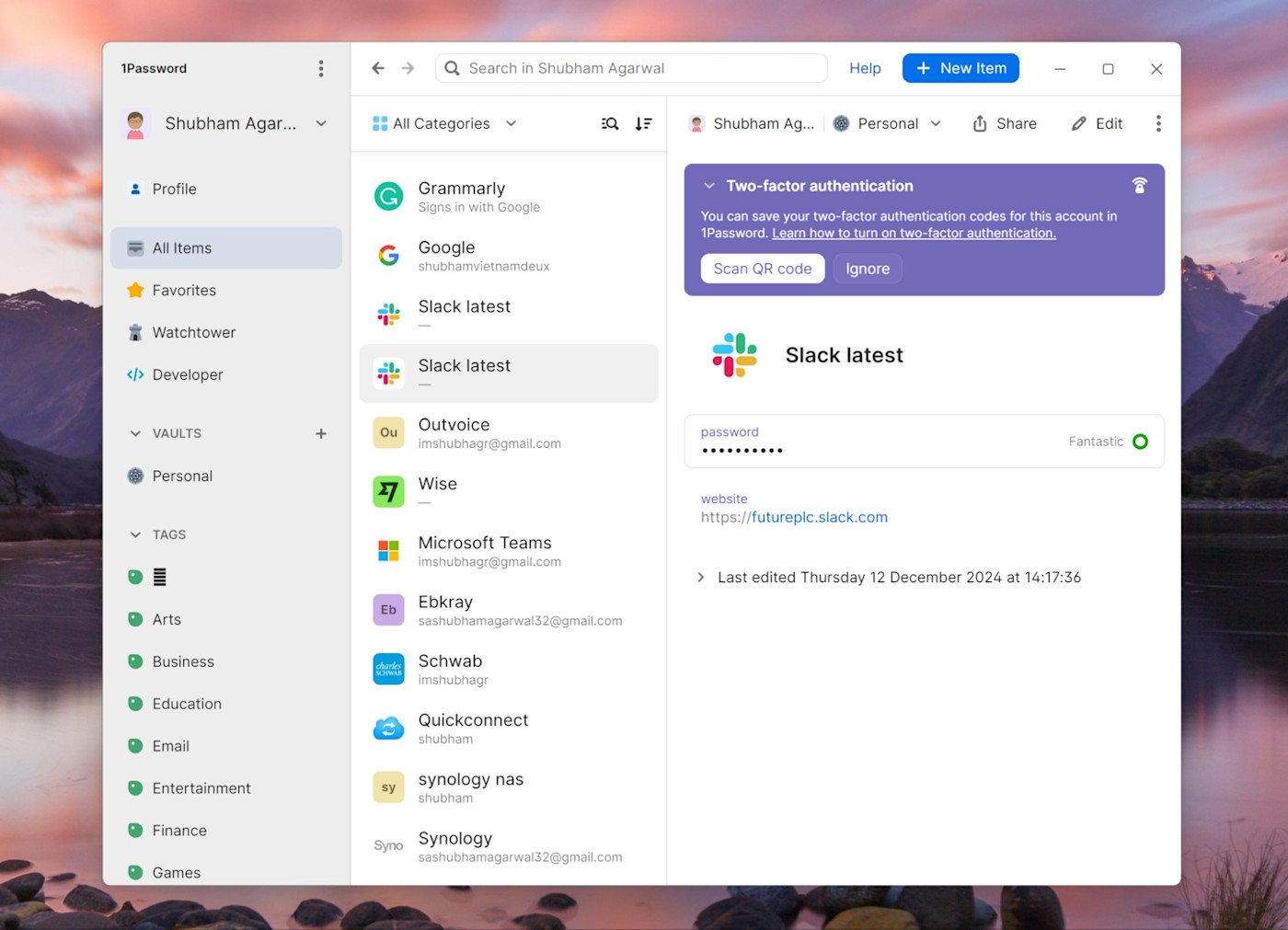Image resolution: width=1288 pixels, height=930 pixels.
Task: Open the item's more options three-dot menu
Action: tap(1158, 123)
